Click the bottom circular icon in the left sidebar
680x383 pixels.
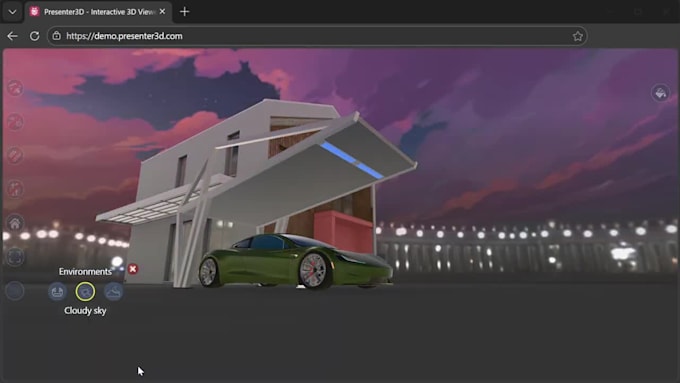(15, 291)
